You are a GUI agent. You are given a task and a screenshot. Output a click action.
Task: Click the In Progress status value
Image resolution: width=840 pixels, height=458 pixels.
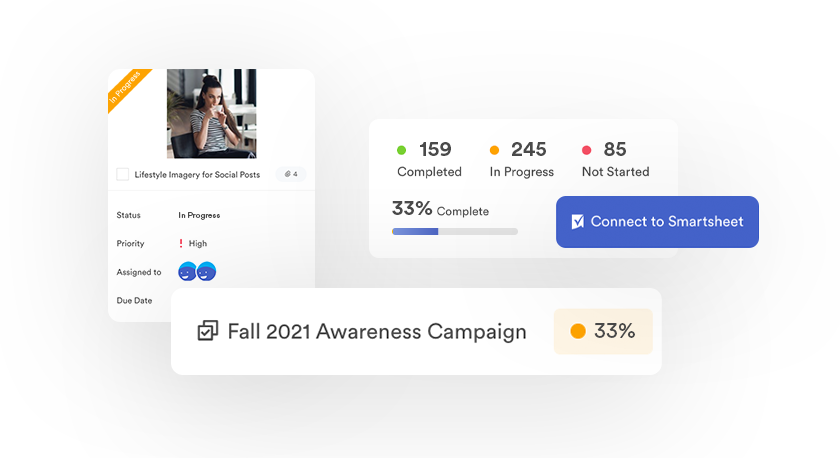tap(199, 215)
